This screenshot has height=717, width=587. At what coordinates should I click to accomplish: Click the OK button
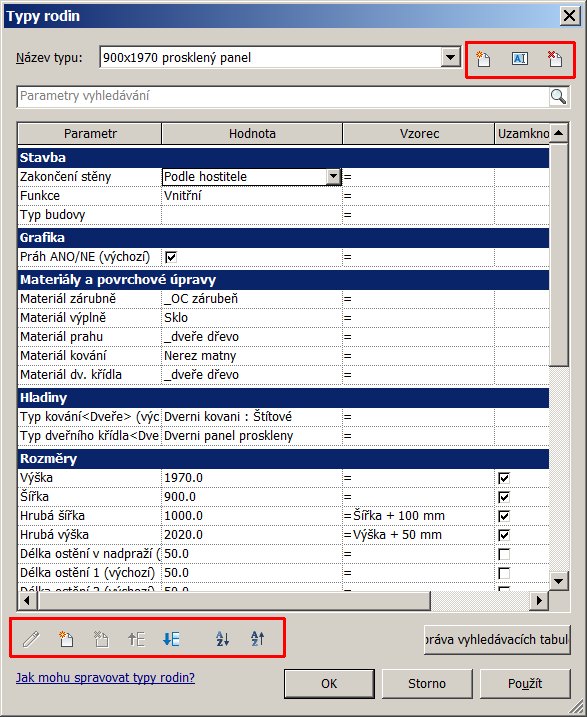coord(329,684)
